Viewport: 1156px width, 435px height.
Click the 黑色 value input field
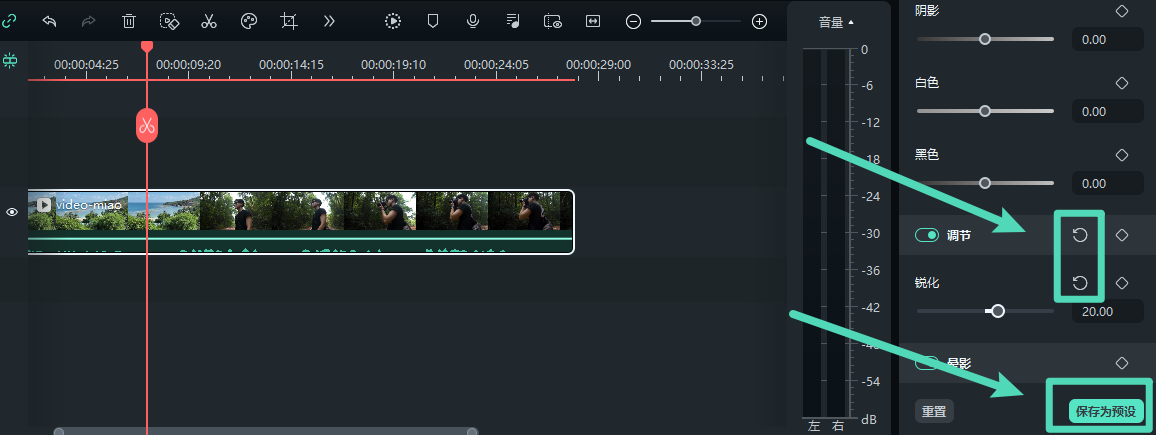click(1107, 184)
